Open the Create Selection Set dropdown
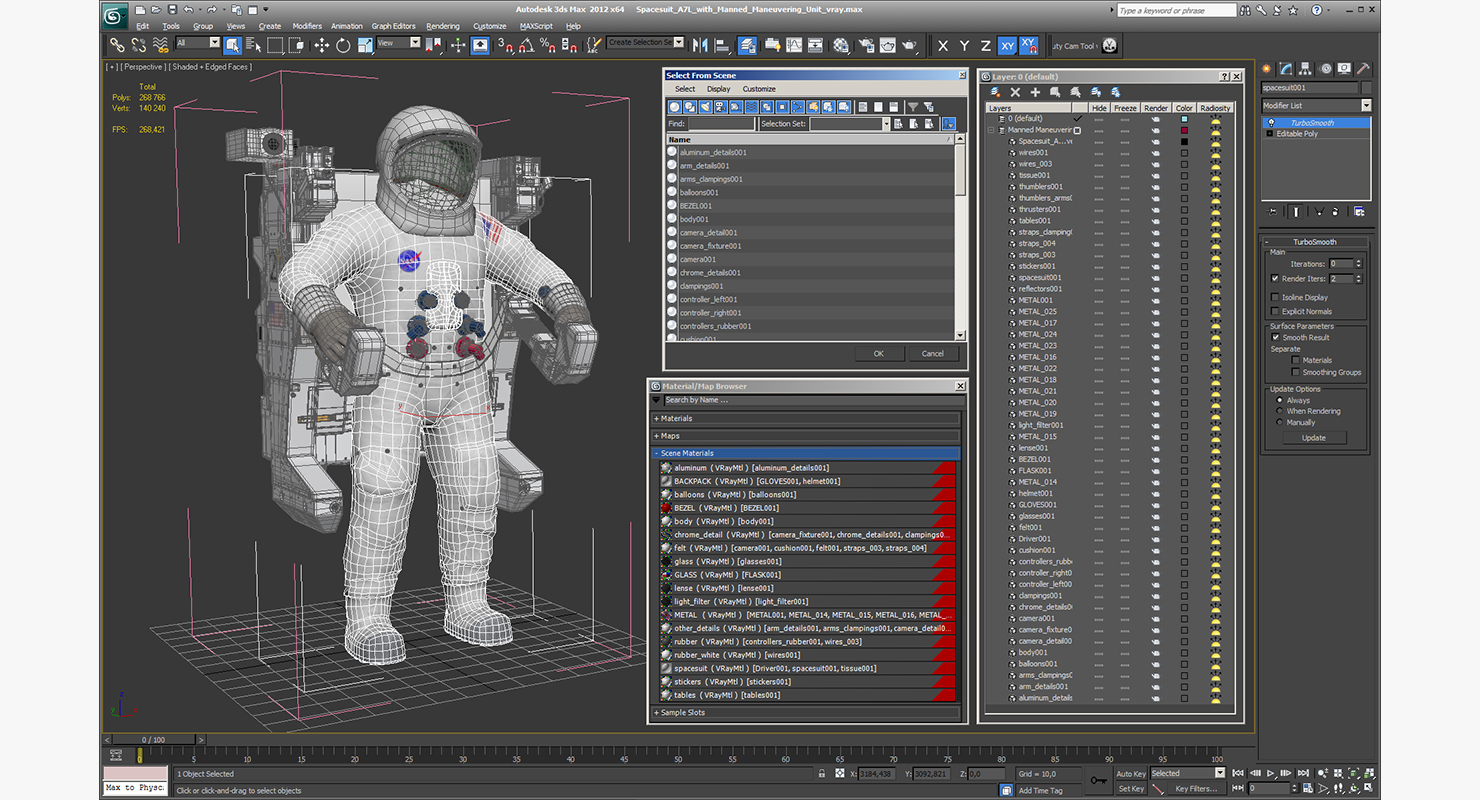1480x800 pixels. click(x=645, y=43)
